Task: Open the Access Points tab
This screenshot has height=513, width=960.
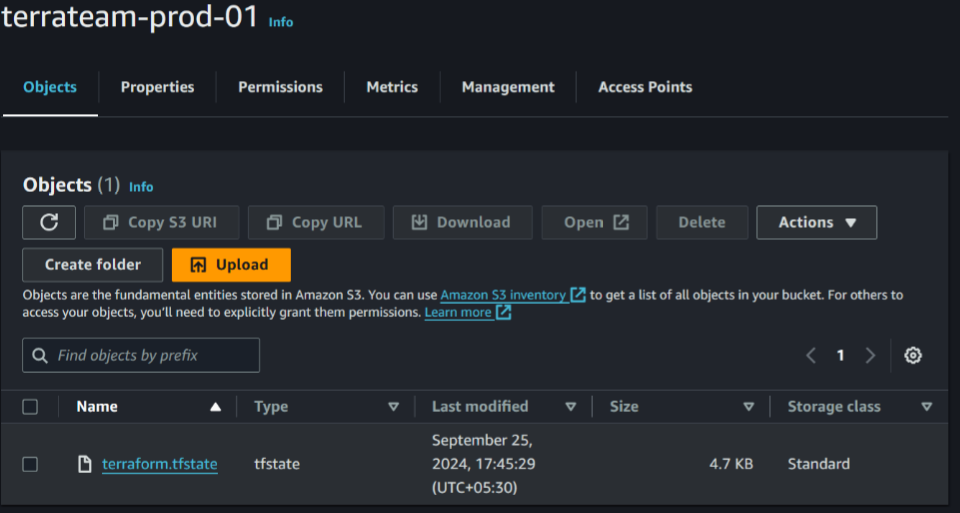Action: 645,88
